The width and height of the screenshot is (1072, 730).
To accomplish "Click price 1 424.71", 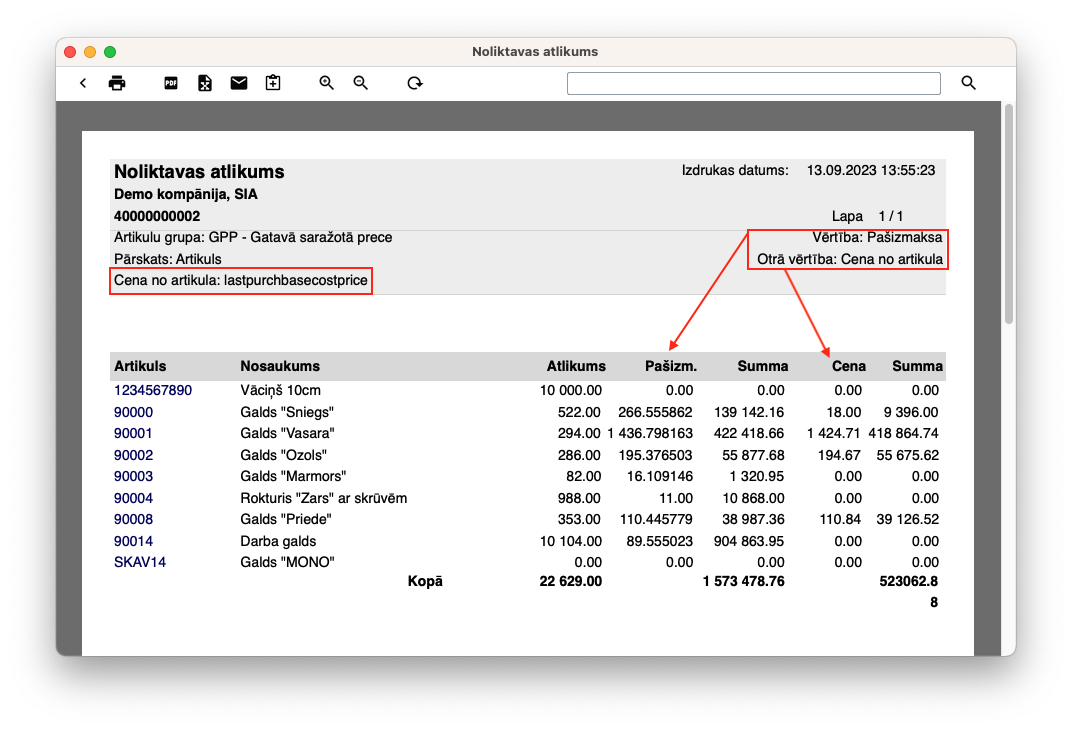I will click(834, 433).
